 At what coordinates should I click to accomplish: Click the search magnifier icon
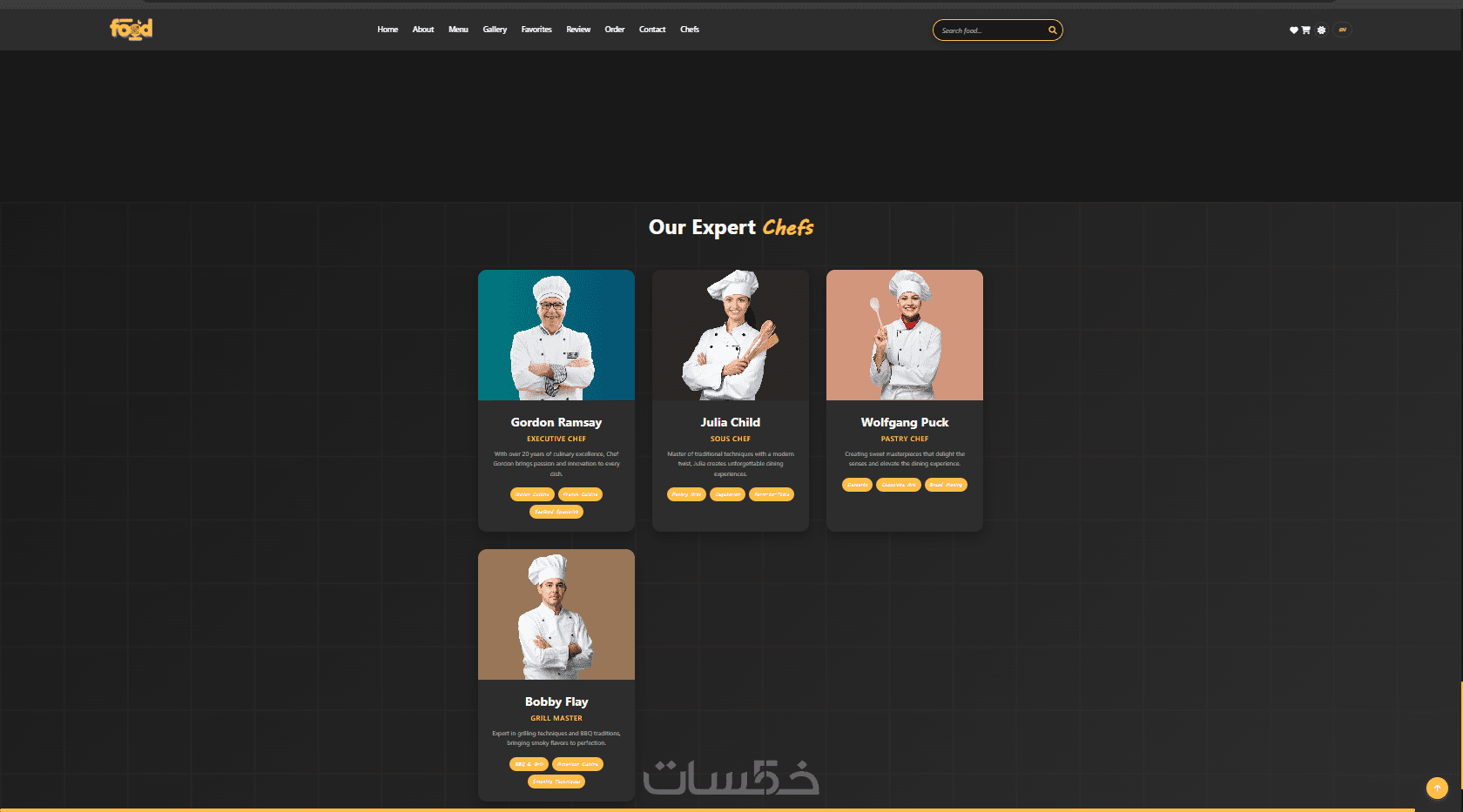1052,30
